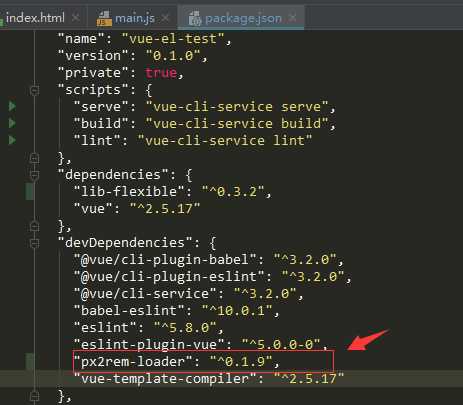Click the "version" key
Screen dimensions: 463x405
tap(93, 56)
